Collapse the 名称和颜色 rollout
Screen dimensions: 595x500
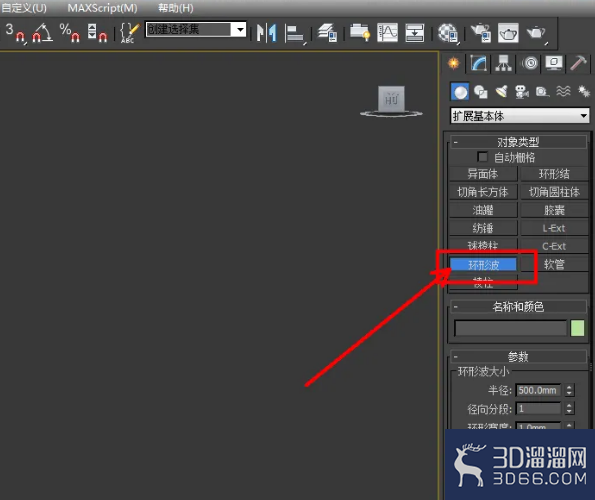coord(518,307)
